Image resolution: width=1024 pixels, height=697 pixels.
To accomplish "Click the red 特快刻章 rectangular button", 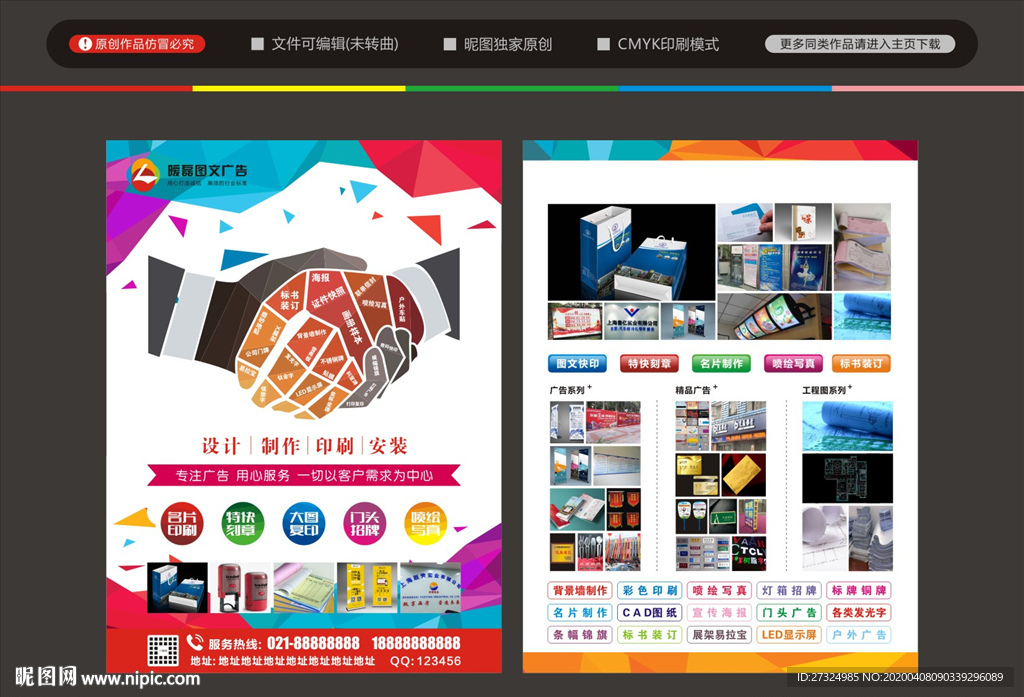I will 649,363.
